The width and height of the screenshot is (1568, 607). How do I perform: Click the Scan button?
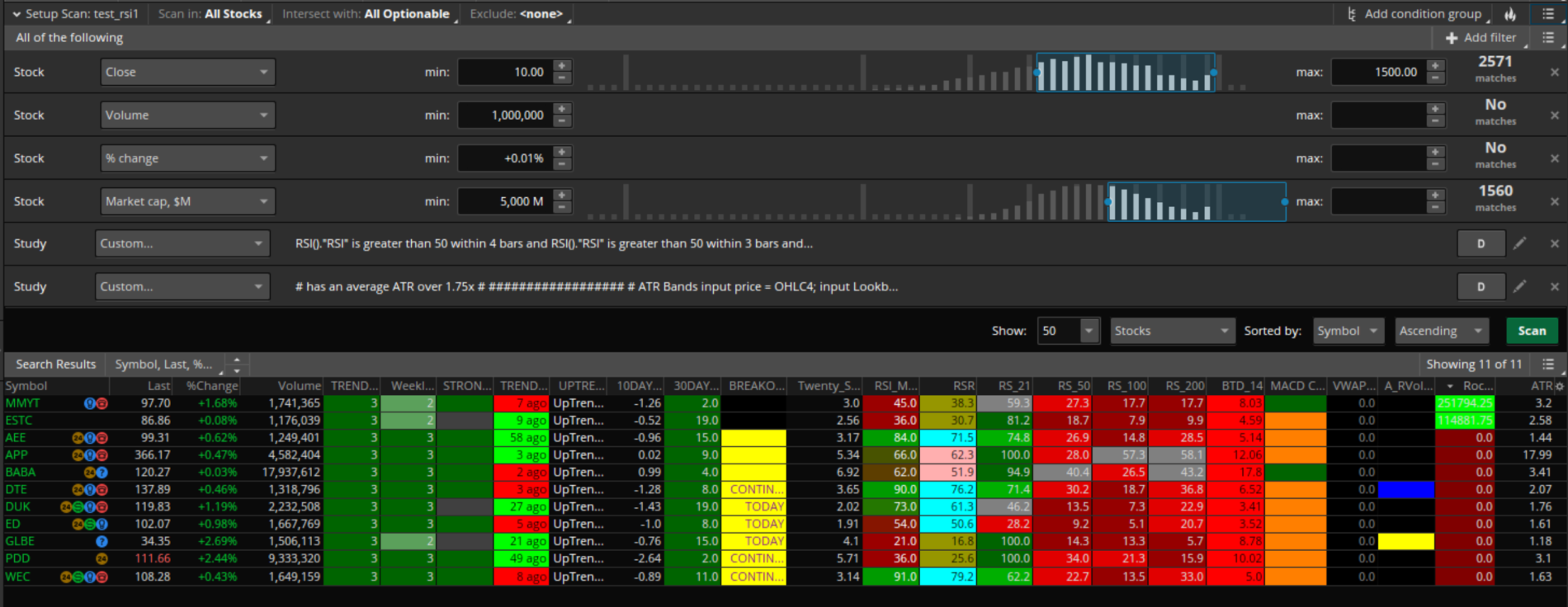click(1532, 331)
